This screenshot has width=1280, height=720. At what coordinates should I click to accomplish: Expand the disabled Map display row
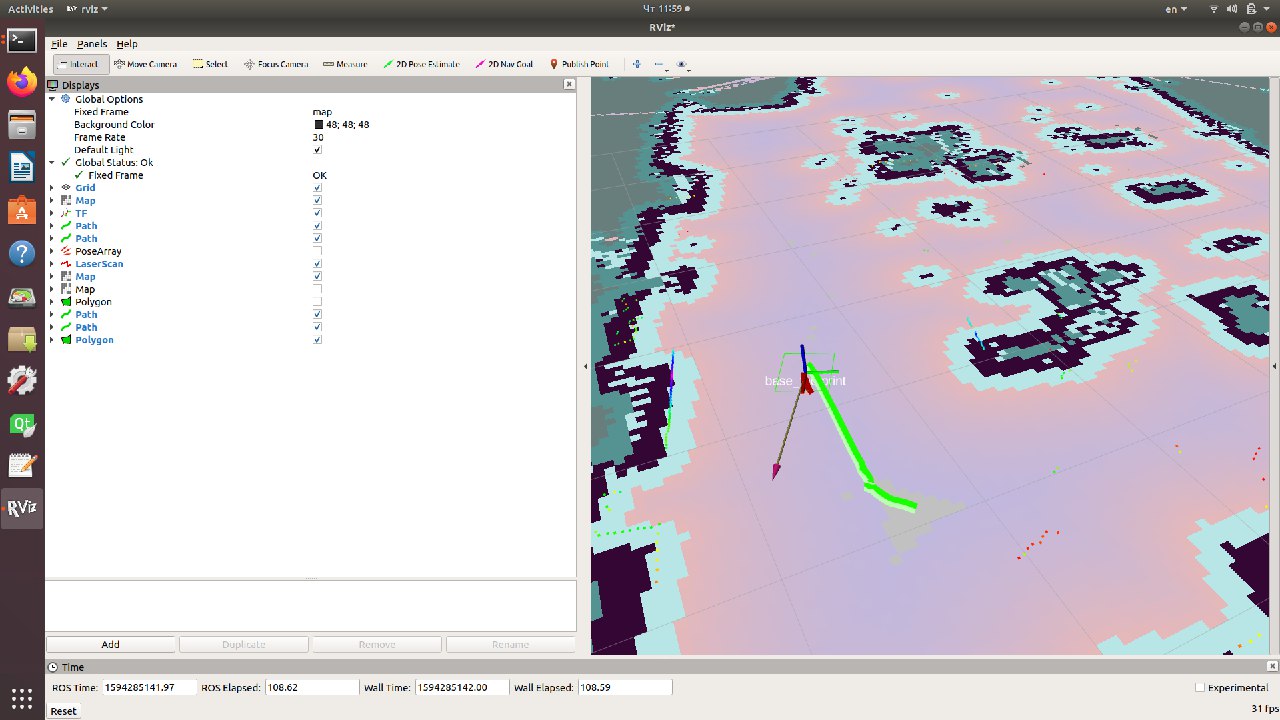tap(52, 289)
